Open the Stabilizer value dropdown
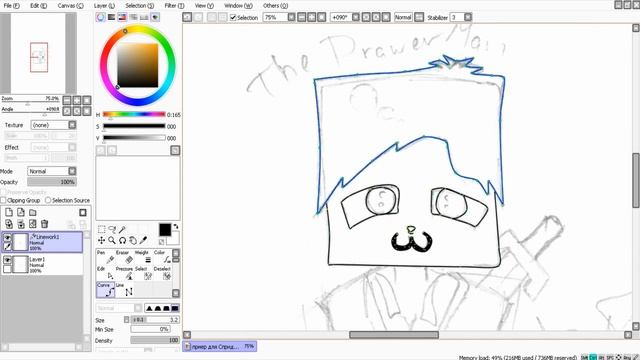 [468, 17]
